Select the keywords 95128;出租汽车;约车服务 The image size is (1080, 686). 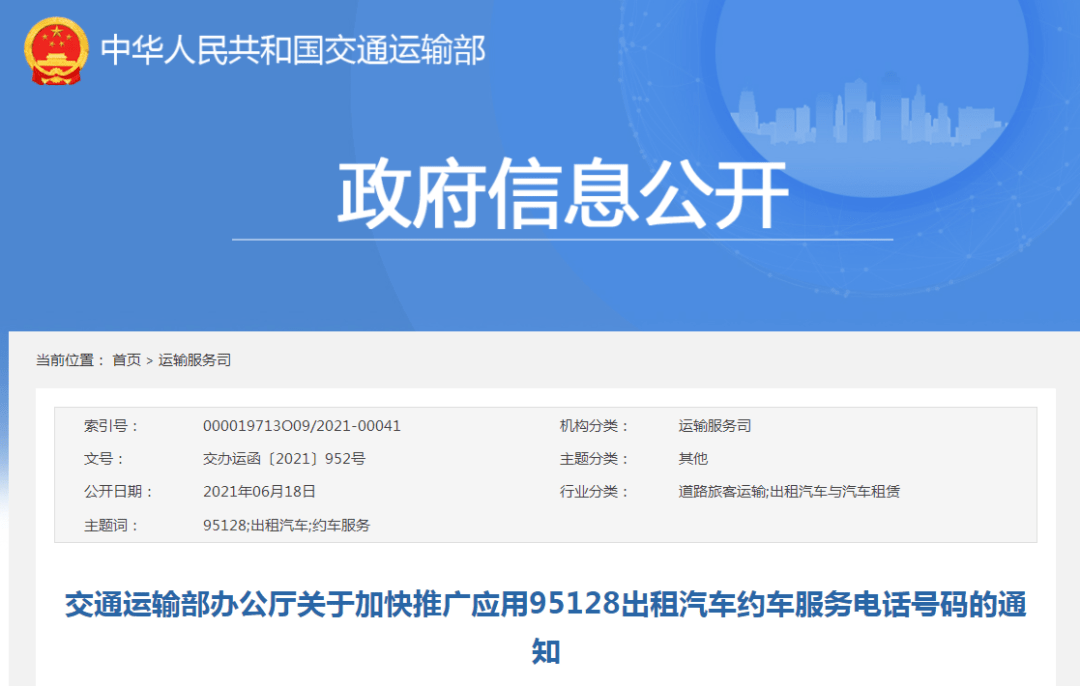coord(286,525)
